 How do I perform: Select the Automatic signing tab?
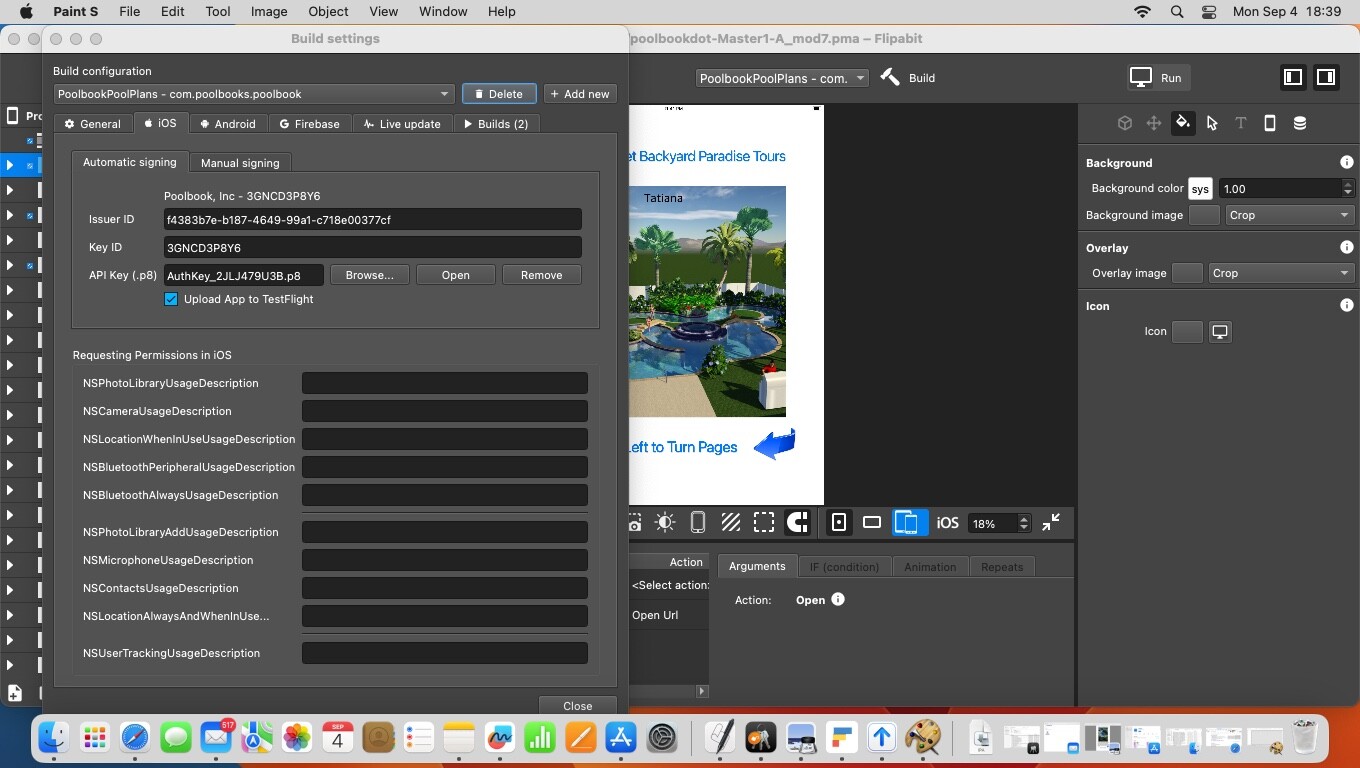tap(129, 162)
